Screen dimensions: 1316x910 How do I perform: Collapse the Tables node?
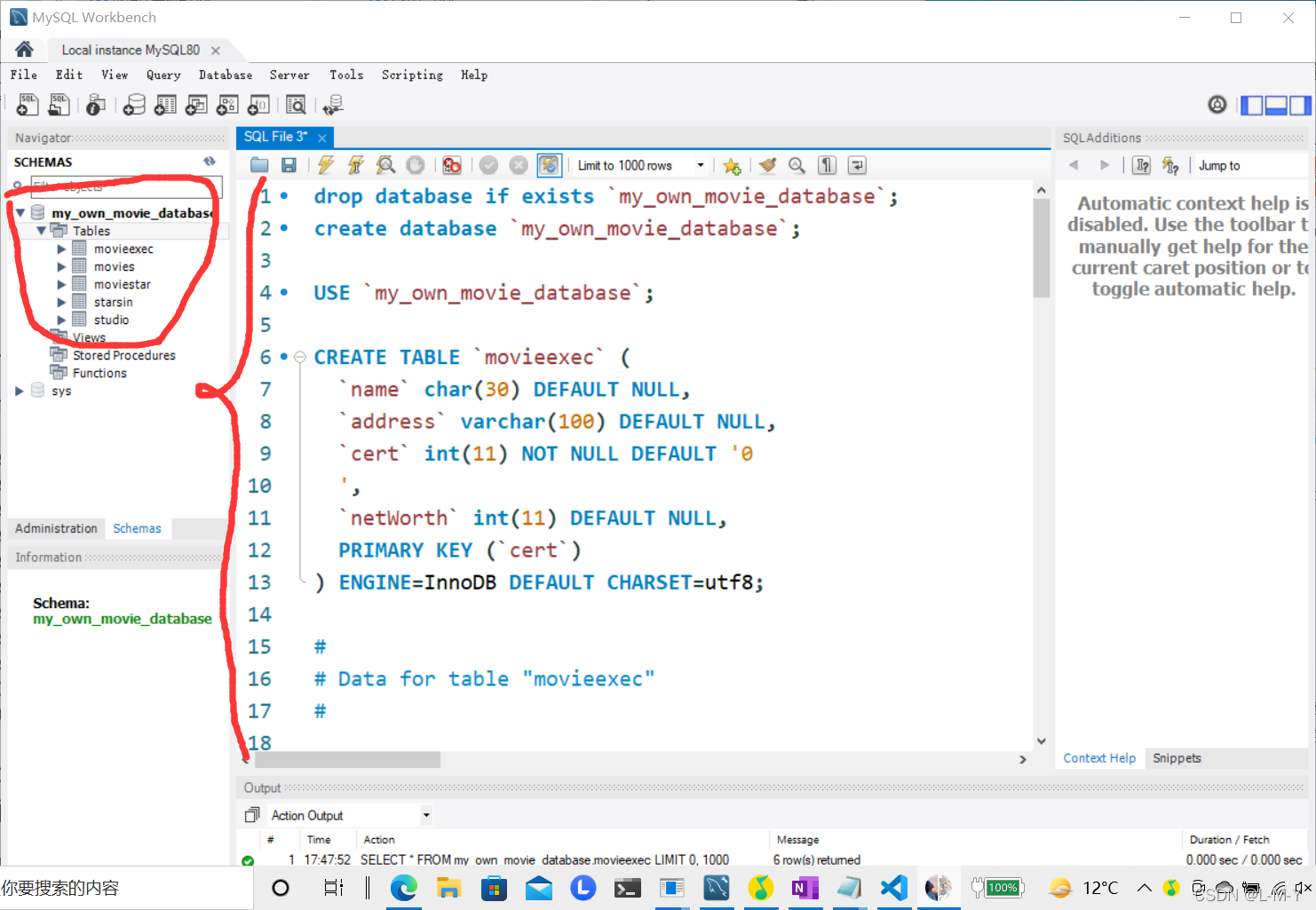point(41,231)
